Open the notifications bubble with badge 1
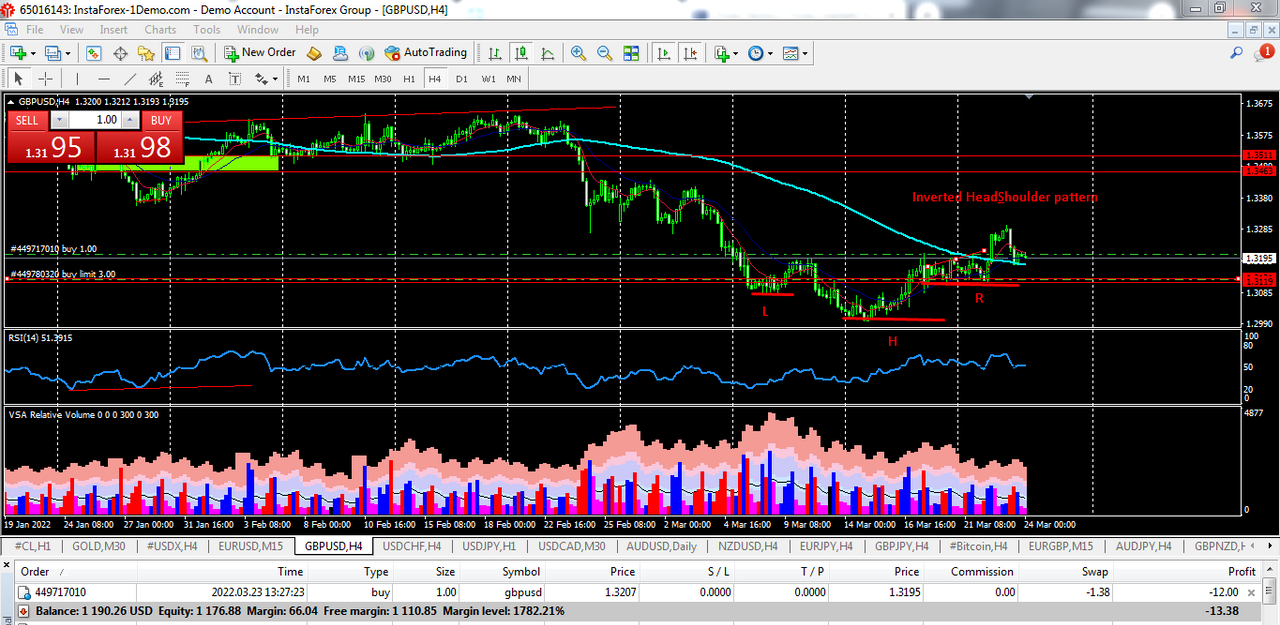 point(1265,53)
